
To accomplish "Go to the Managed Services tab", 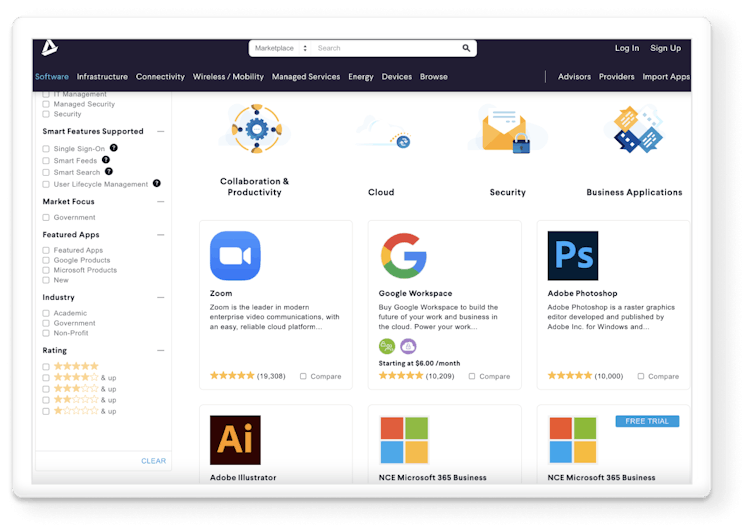I will click(305, 77).
